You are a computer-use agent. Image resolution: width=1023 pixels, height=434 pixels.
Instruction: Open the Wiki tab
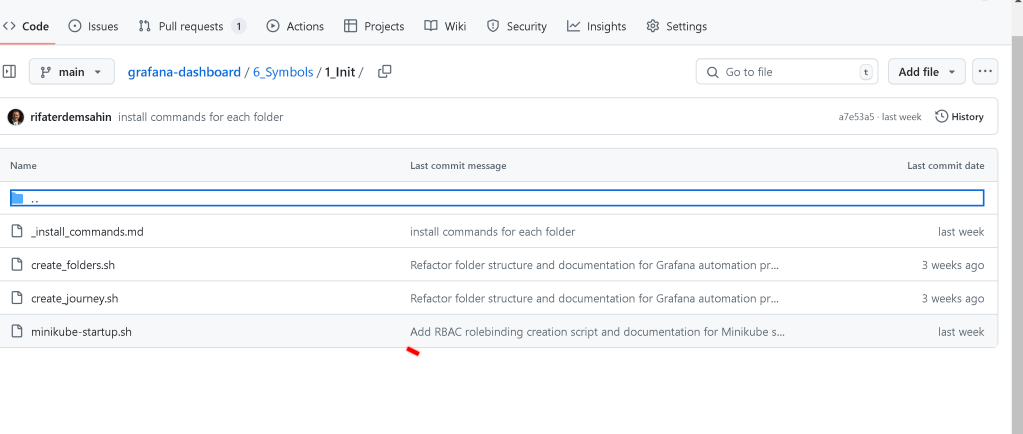(445, 26)
